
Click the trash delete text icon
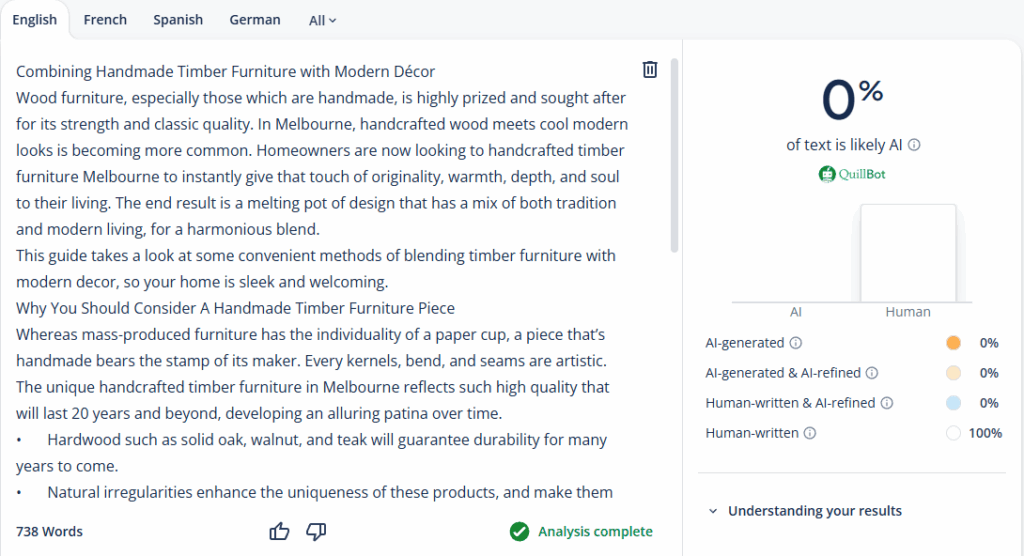pyautogui.click(x=650, y=69)
